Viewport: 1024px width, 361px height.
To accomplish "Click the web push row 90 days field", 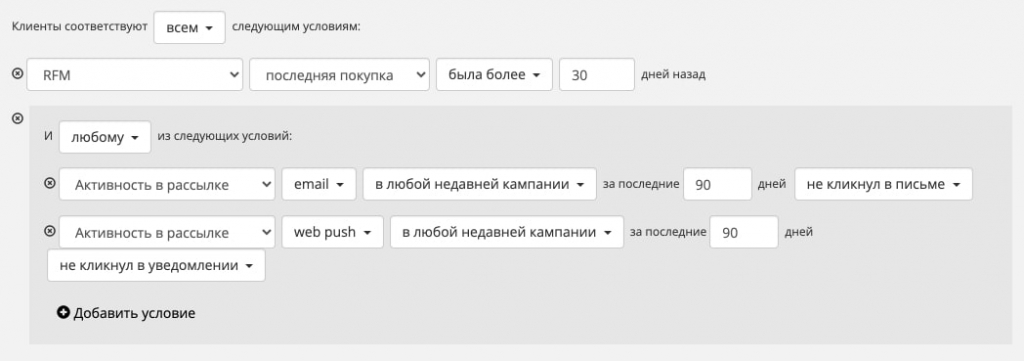I will click(744, 232).
